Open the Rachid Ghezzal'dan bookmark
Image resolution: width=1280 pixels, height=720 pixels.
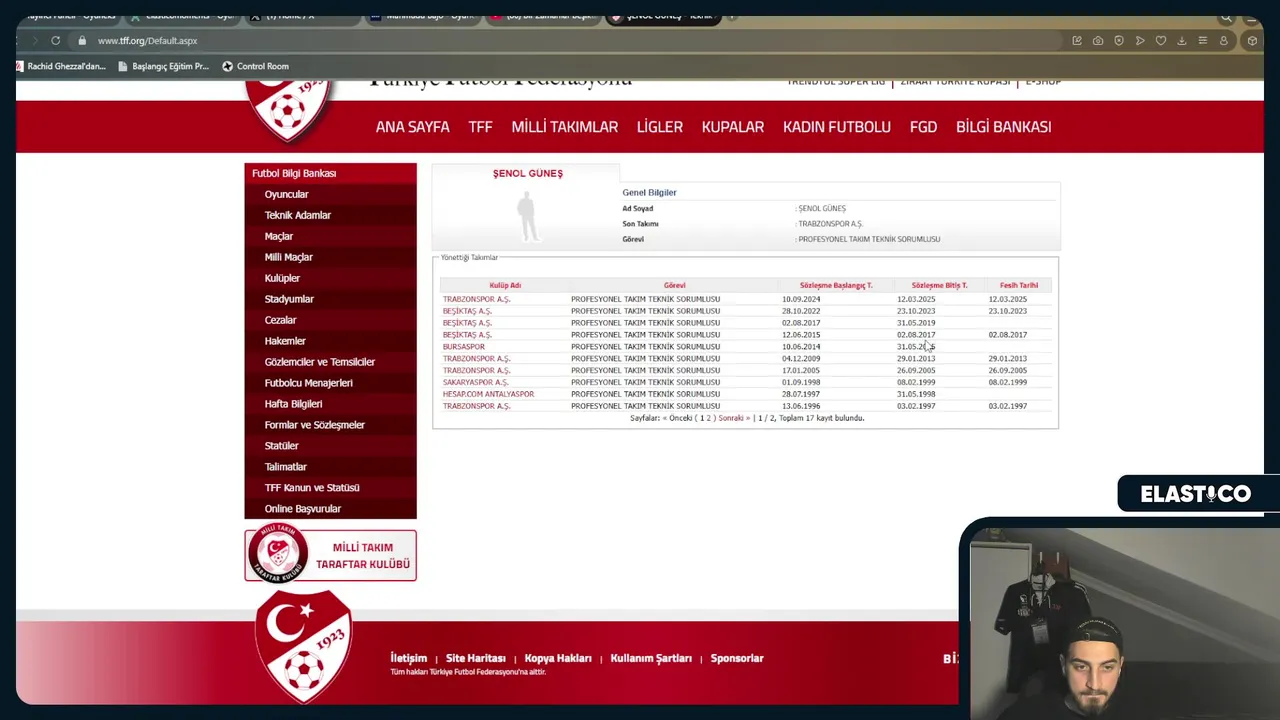click(60, 66)
